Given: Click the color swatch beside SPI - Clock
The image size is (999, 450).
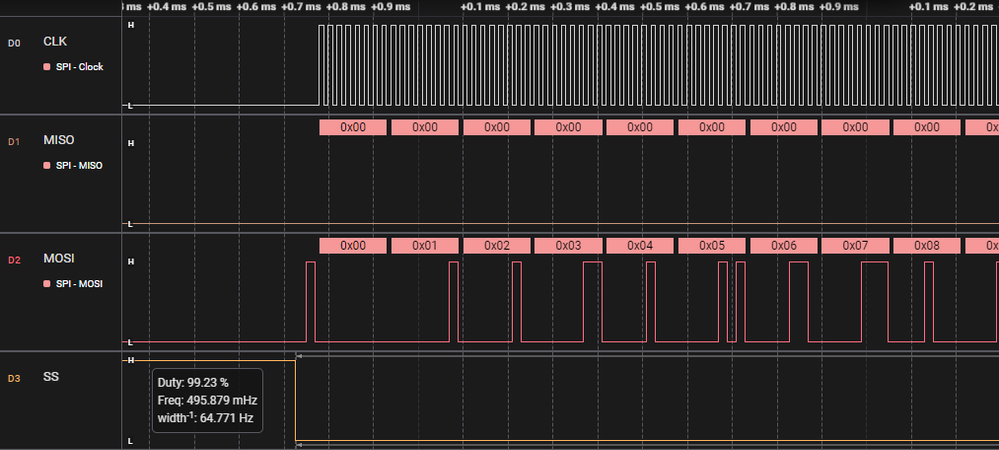Looking at the screenshot, I should point(47,67).
